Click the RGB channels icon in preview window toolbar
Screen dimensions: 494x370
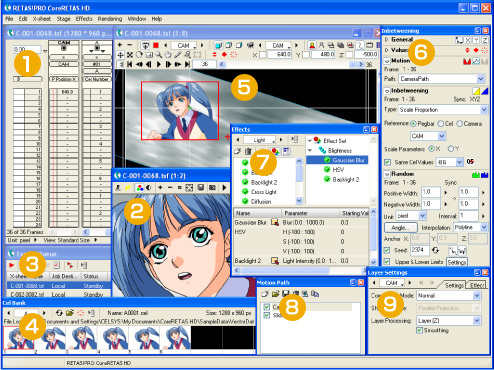pyautogui.click(x=140, y=188)
